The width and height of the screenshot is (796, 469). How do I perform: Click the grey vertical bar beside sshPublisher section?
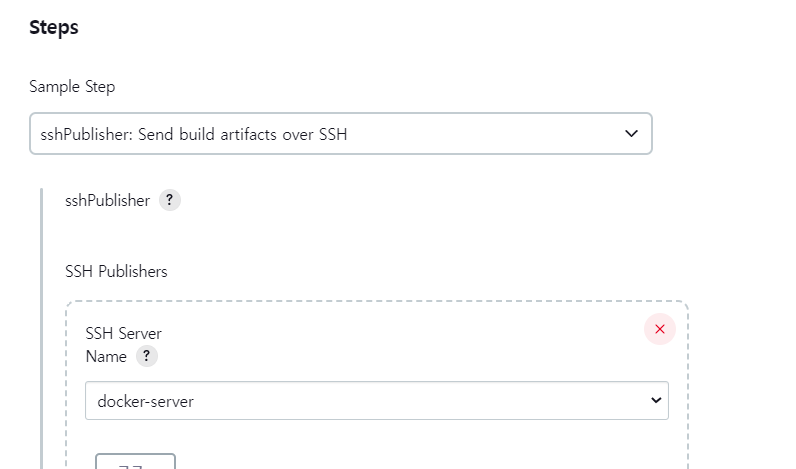(41, 328)
